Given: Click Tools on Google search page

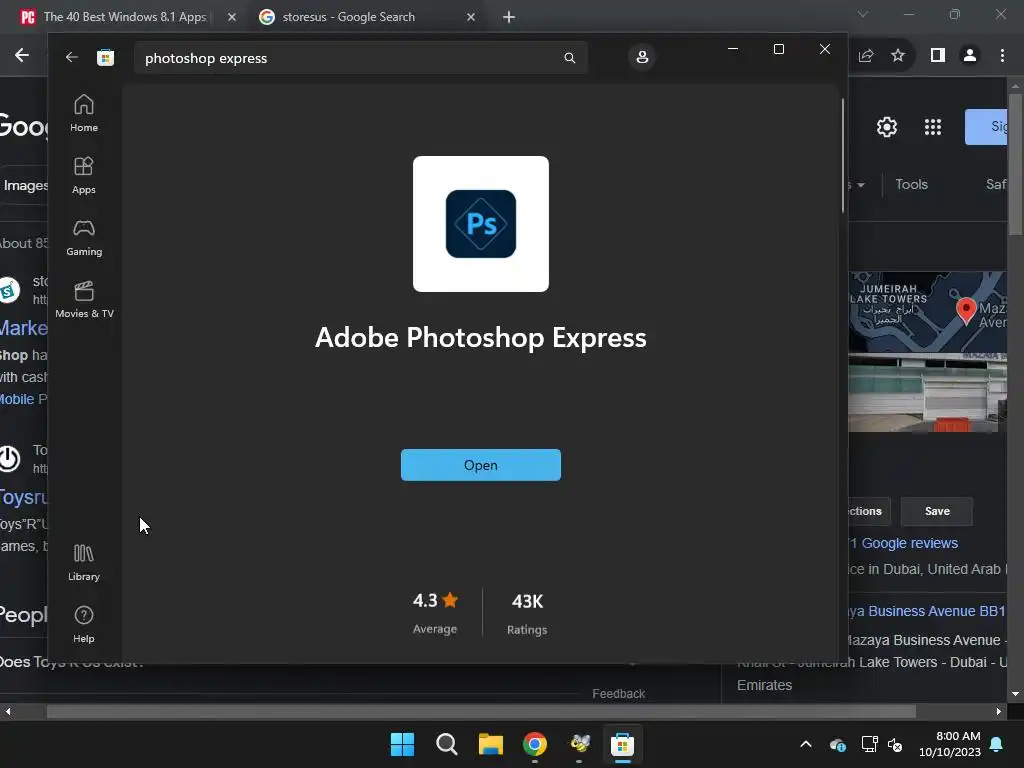Looking at the screenshot, I should [912, 184].
